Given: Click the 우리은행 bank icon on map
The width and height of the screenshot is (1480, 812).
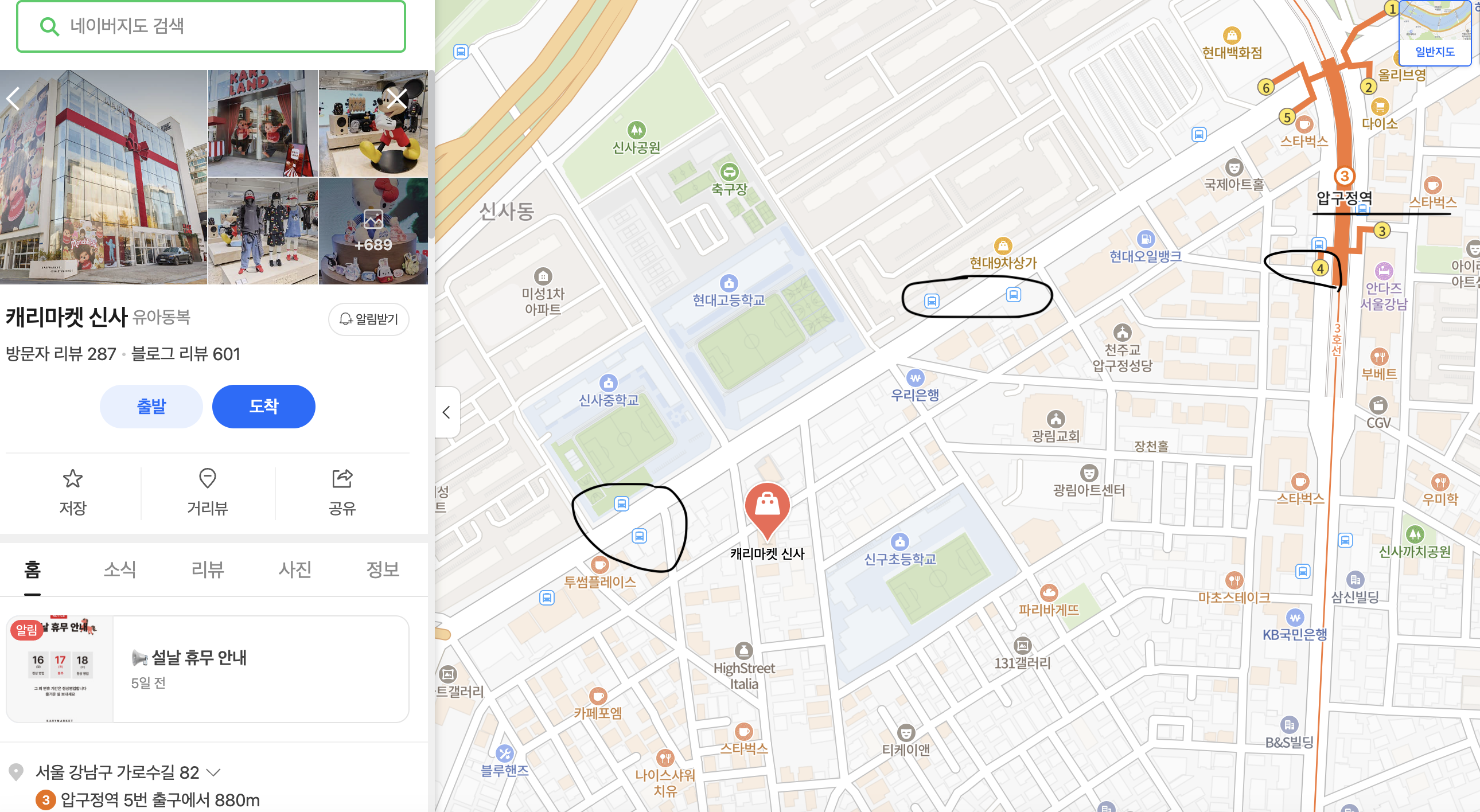Looking at the screenshot, I should tap(915, 377).
